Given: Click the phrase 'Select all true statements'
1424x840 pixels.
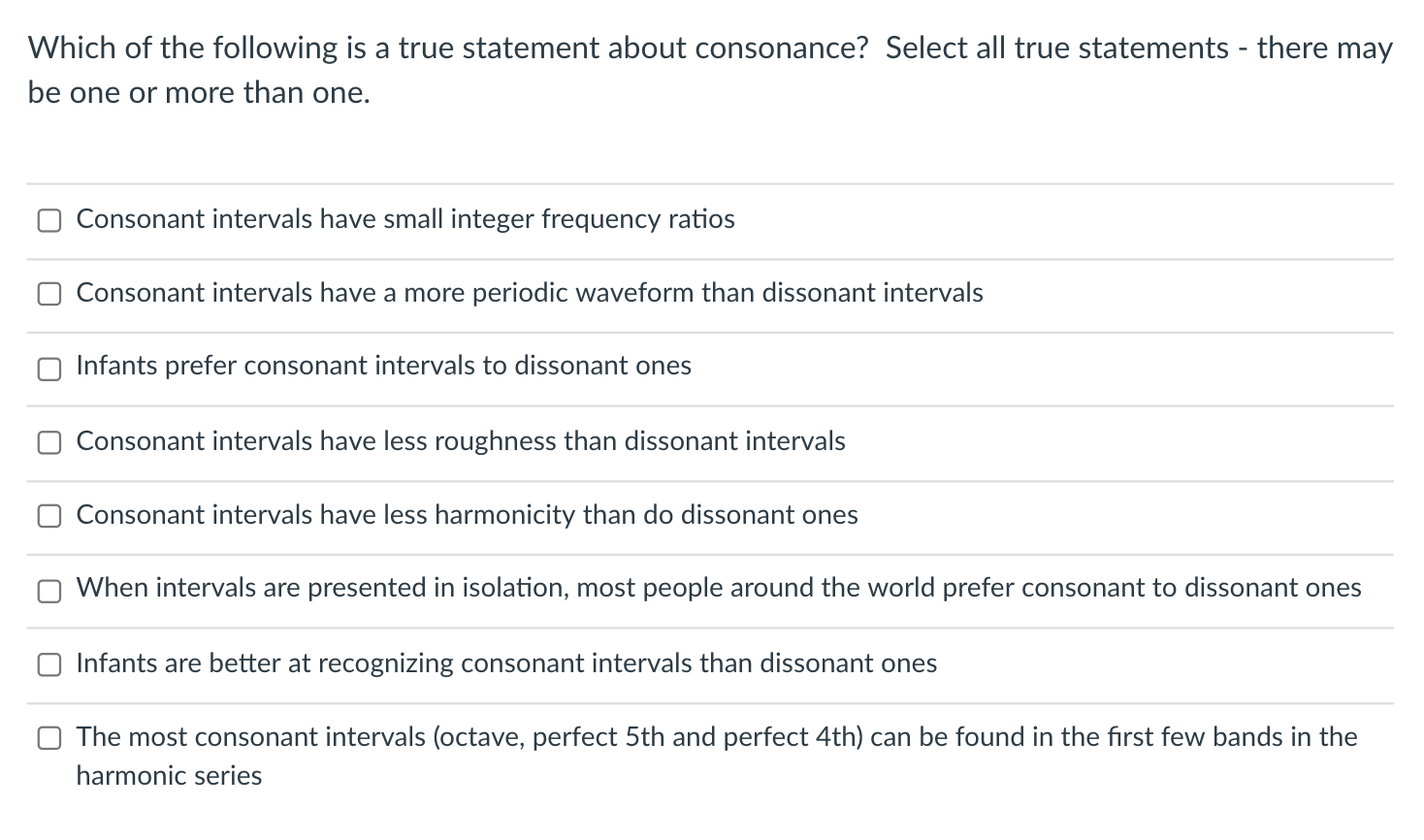Looking at the screenshot, I should [x=1057, y=48].
